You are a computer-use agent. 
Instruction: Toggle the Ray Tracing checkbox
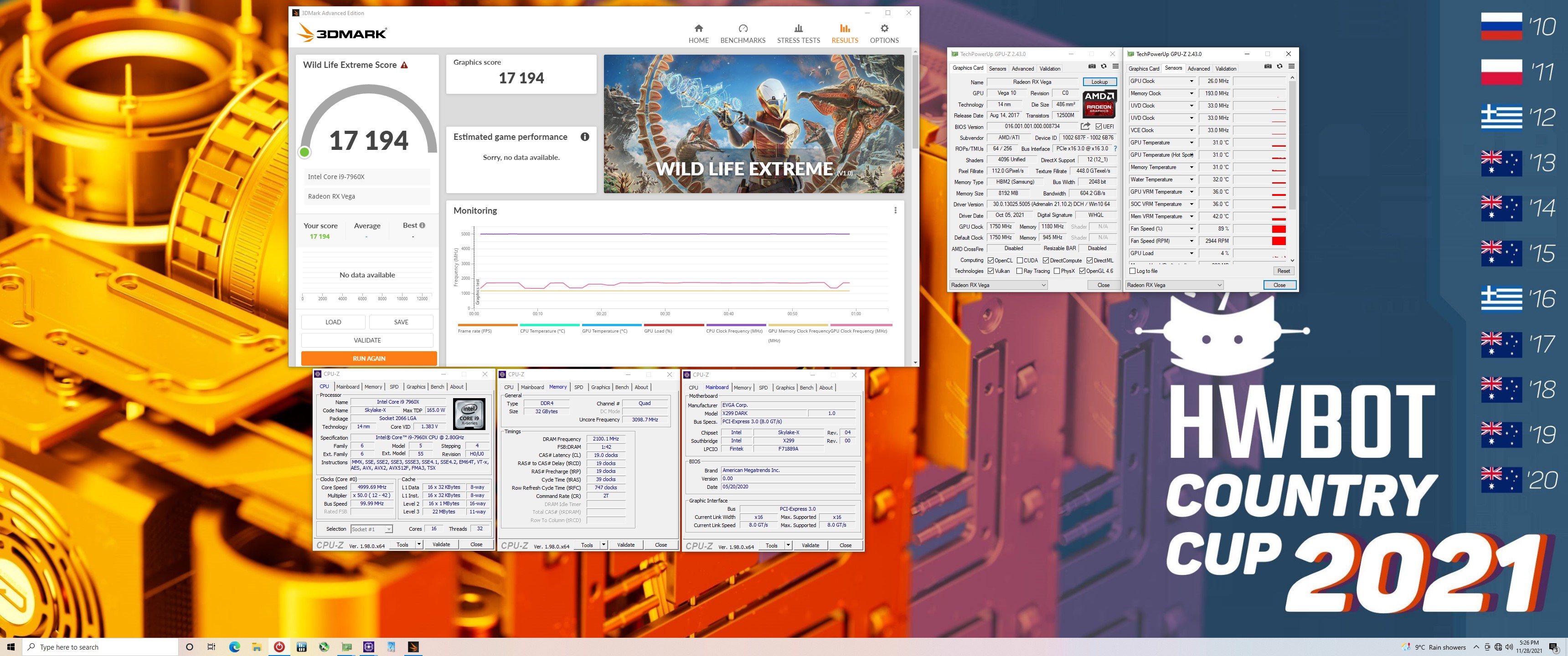(1020, 272)
